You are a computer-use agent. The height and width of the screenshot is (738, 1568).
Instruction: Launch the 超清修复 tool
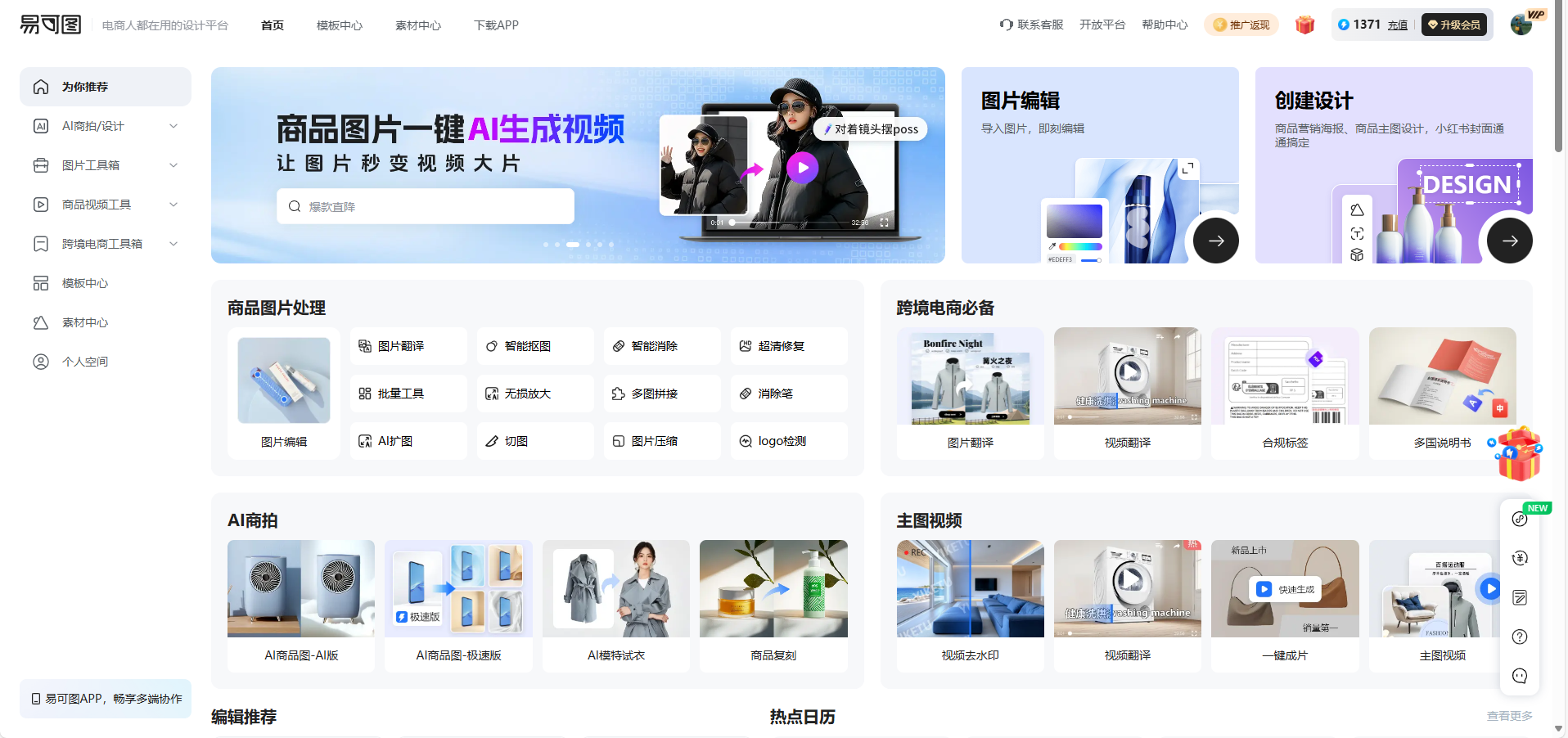click(x=789, y=346)
